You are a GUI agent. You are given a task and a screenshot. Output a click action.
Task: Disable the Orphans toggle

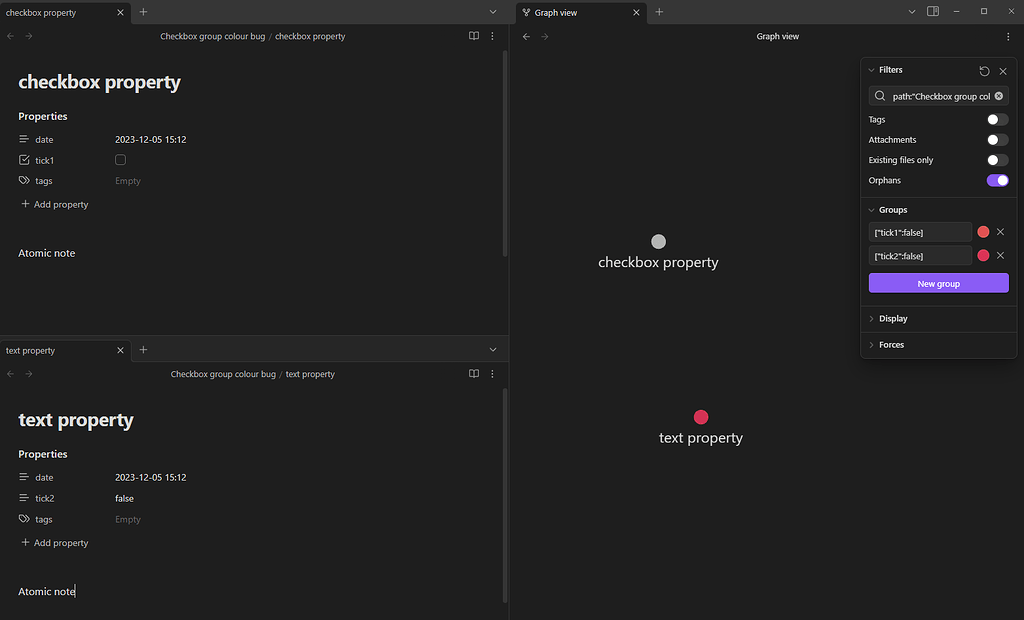pyautogui.click(x=997, y=180)
